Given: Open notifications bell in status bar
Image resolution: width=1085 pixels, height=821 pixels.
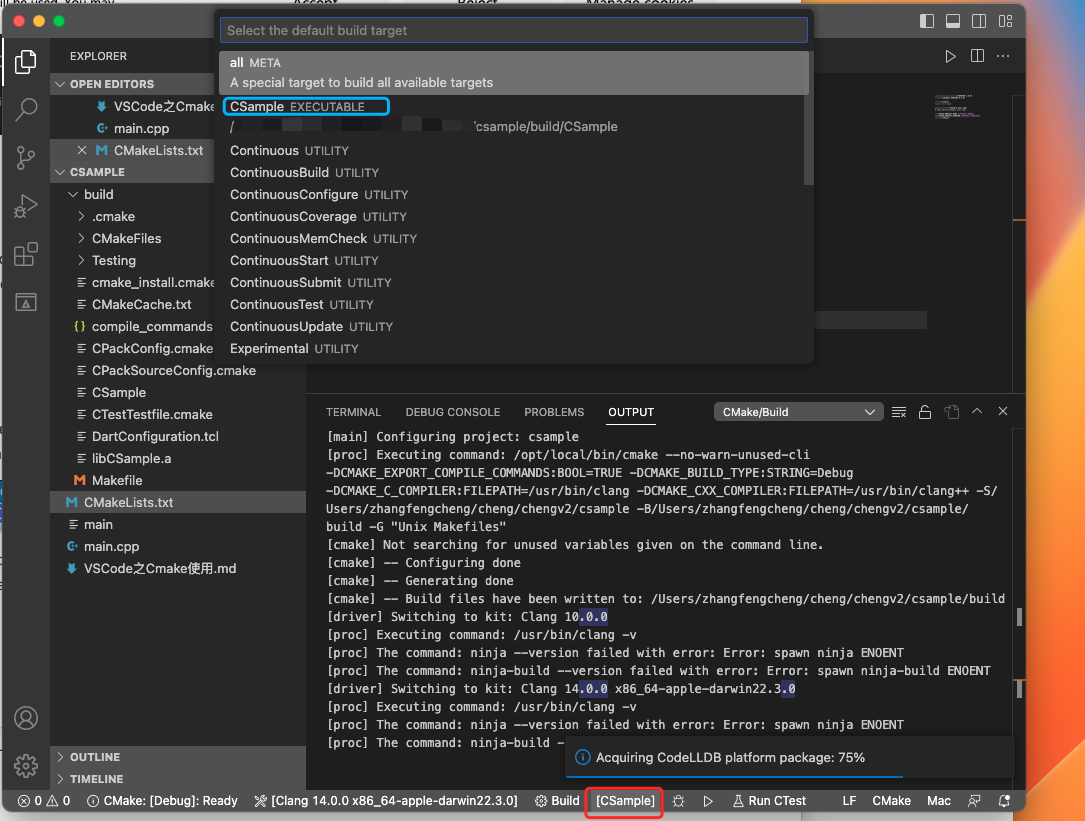Looking at the screenshot, I should [x=1004, y=801].
